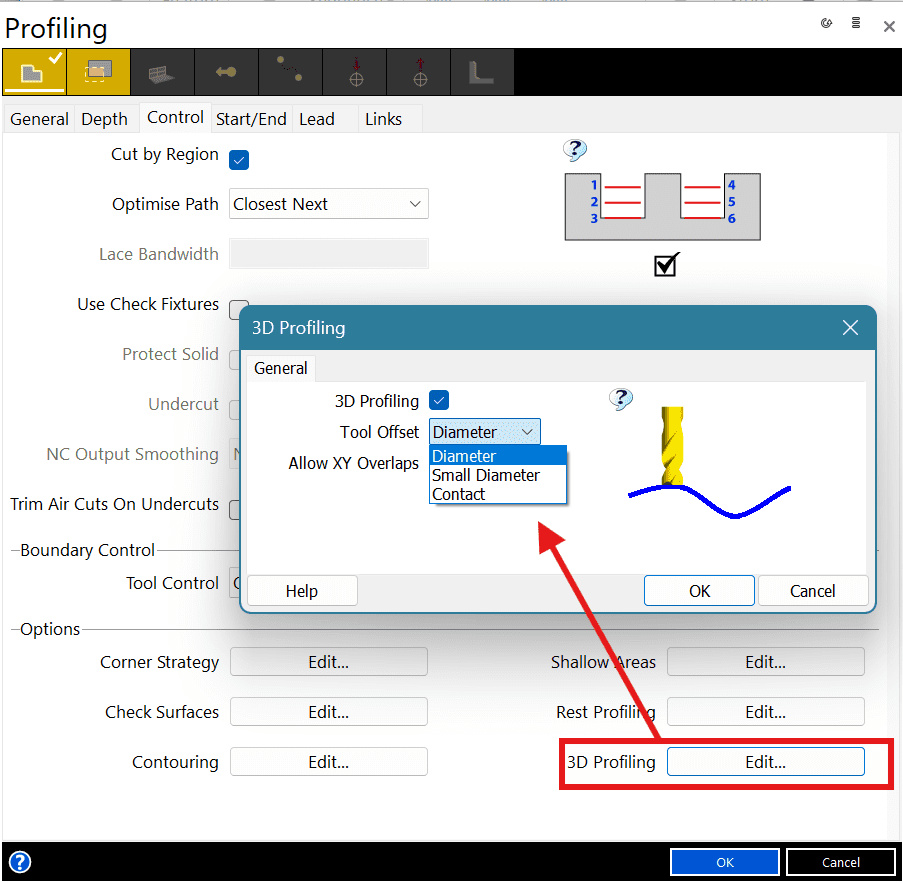Click the second yellow toolbar icon
The width and height of the screenshot is (903, 883).
[97, 72]
